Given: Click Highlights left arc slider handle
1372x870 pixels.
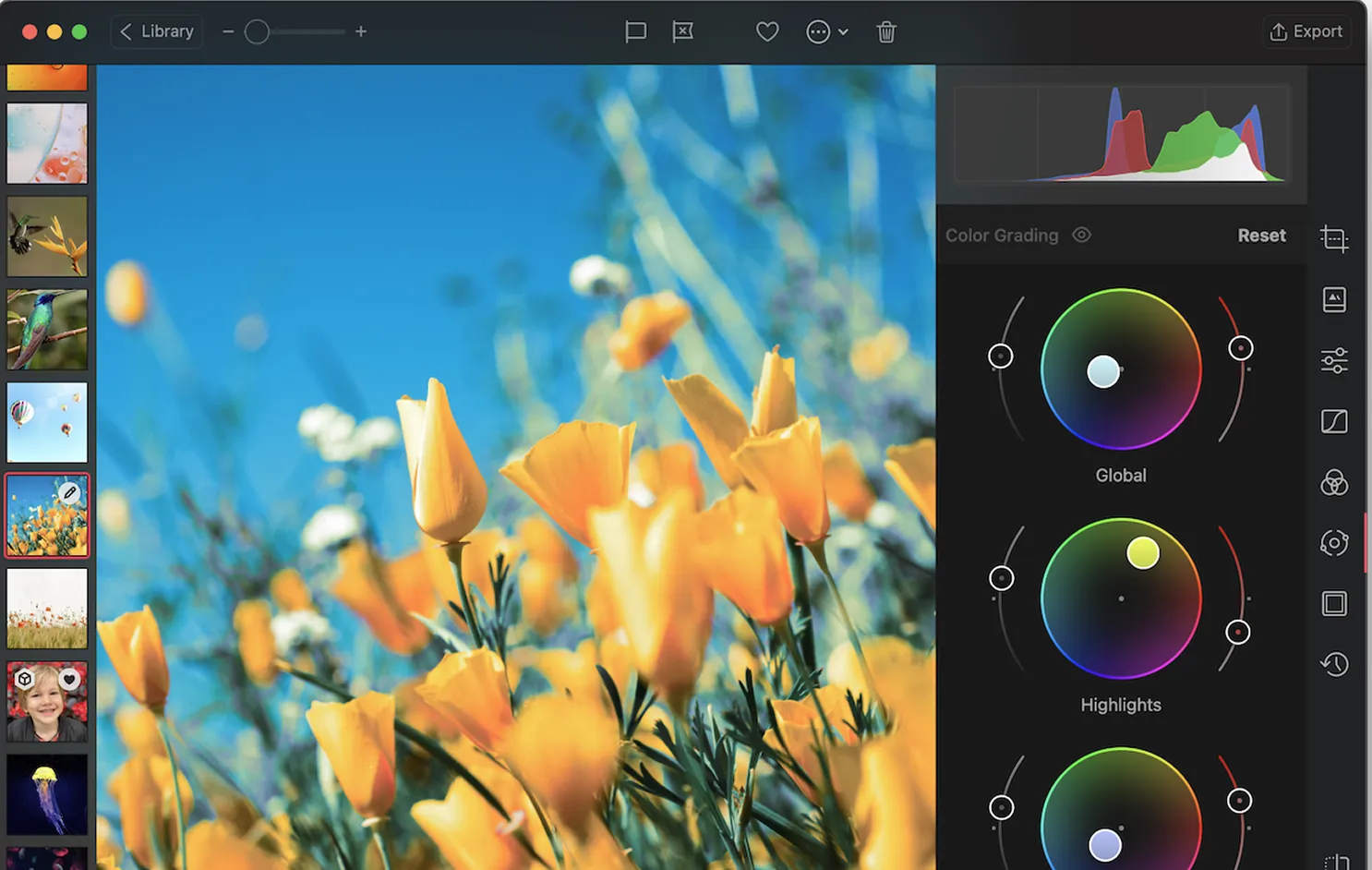Looking at the screenshot, I should (x=1002, y=578).
